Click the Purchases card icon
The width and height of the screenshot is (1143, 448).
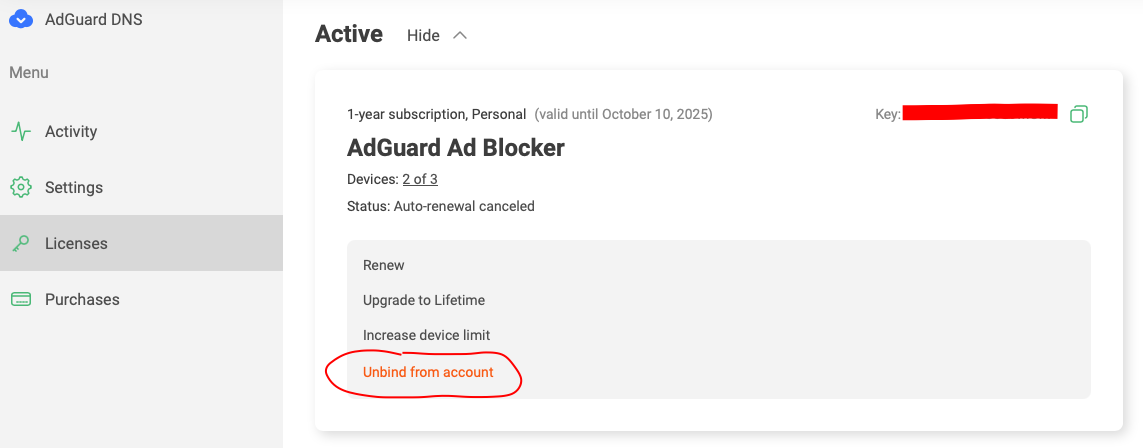pyautogui.click(x=21, y=299)
